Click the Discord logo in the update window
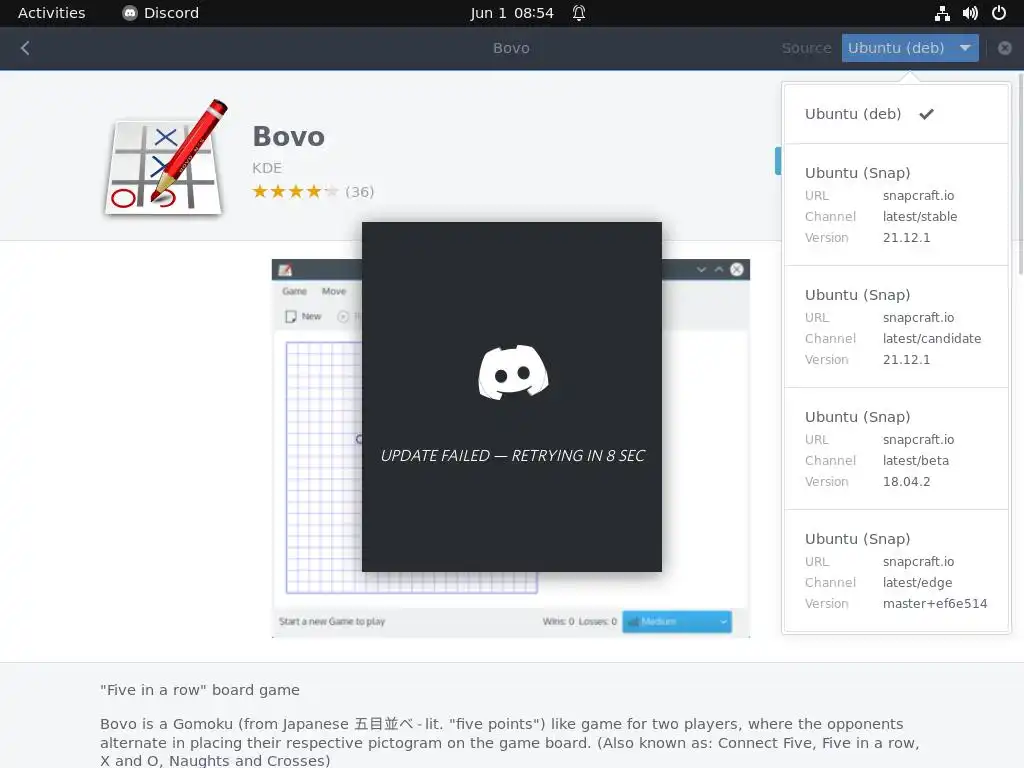 (513, 372)
